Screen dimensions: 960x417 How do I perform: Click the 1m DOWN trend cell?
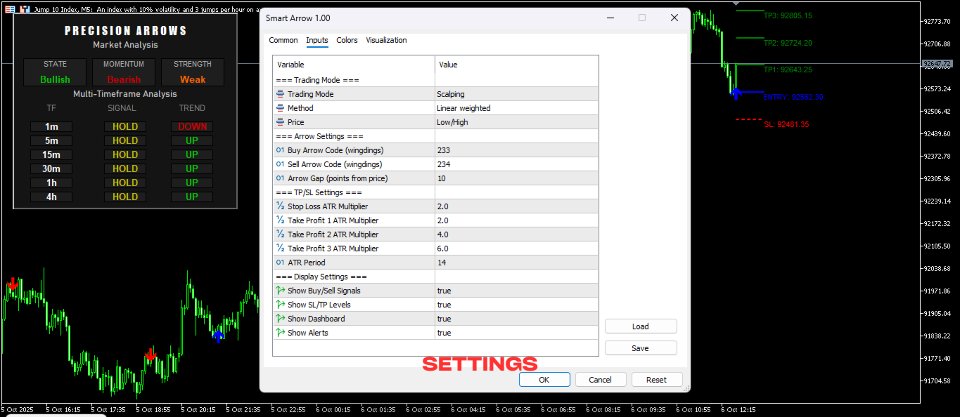coord(192,127)
